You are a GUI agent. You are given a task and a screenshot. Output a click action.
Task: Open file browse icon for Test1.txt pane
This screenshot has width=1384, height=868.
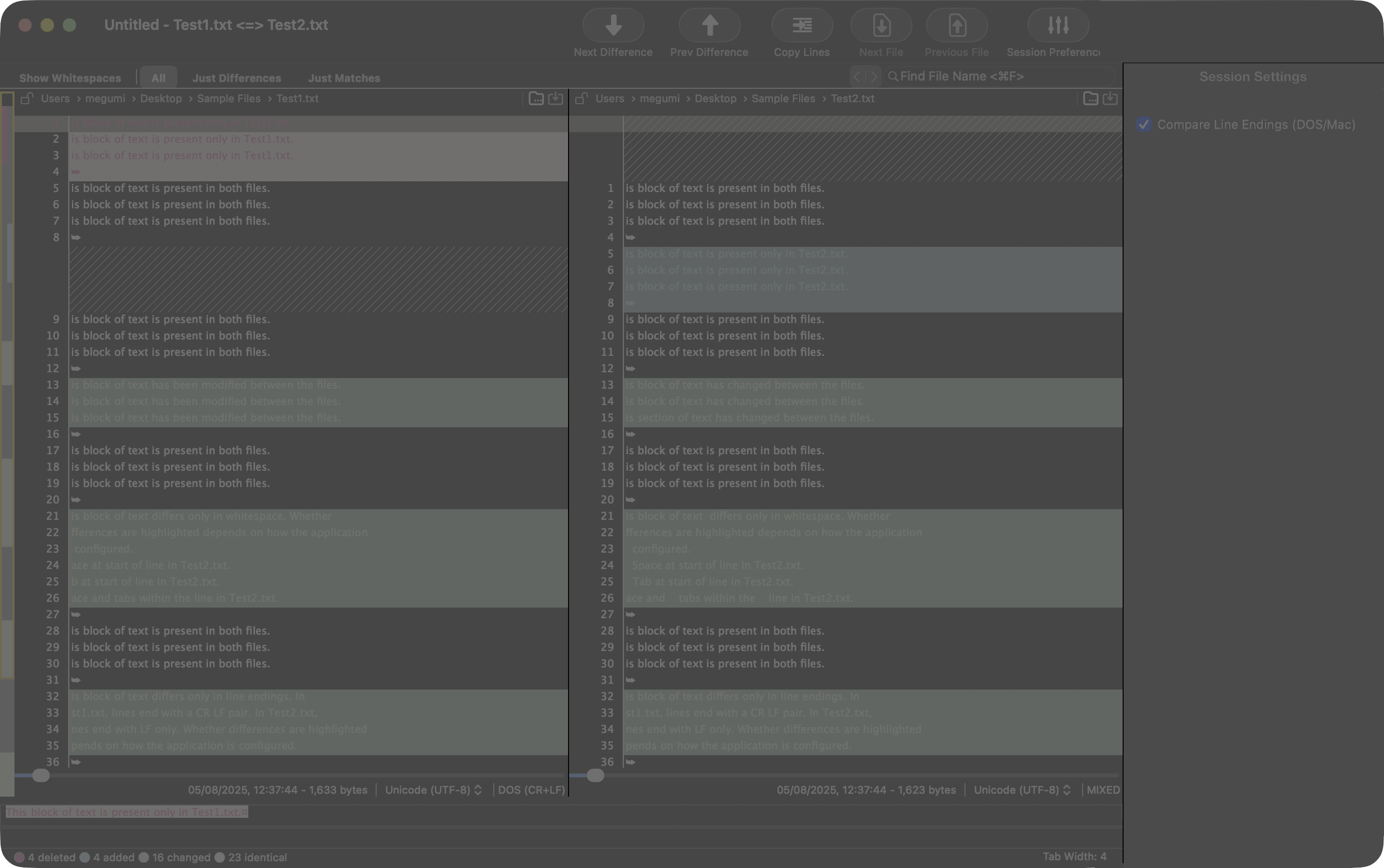tap(536, 98)
